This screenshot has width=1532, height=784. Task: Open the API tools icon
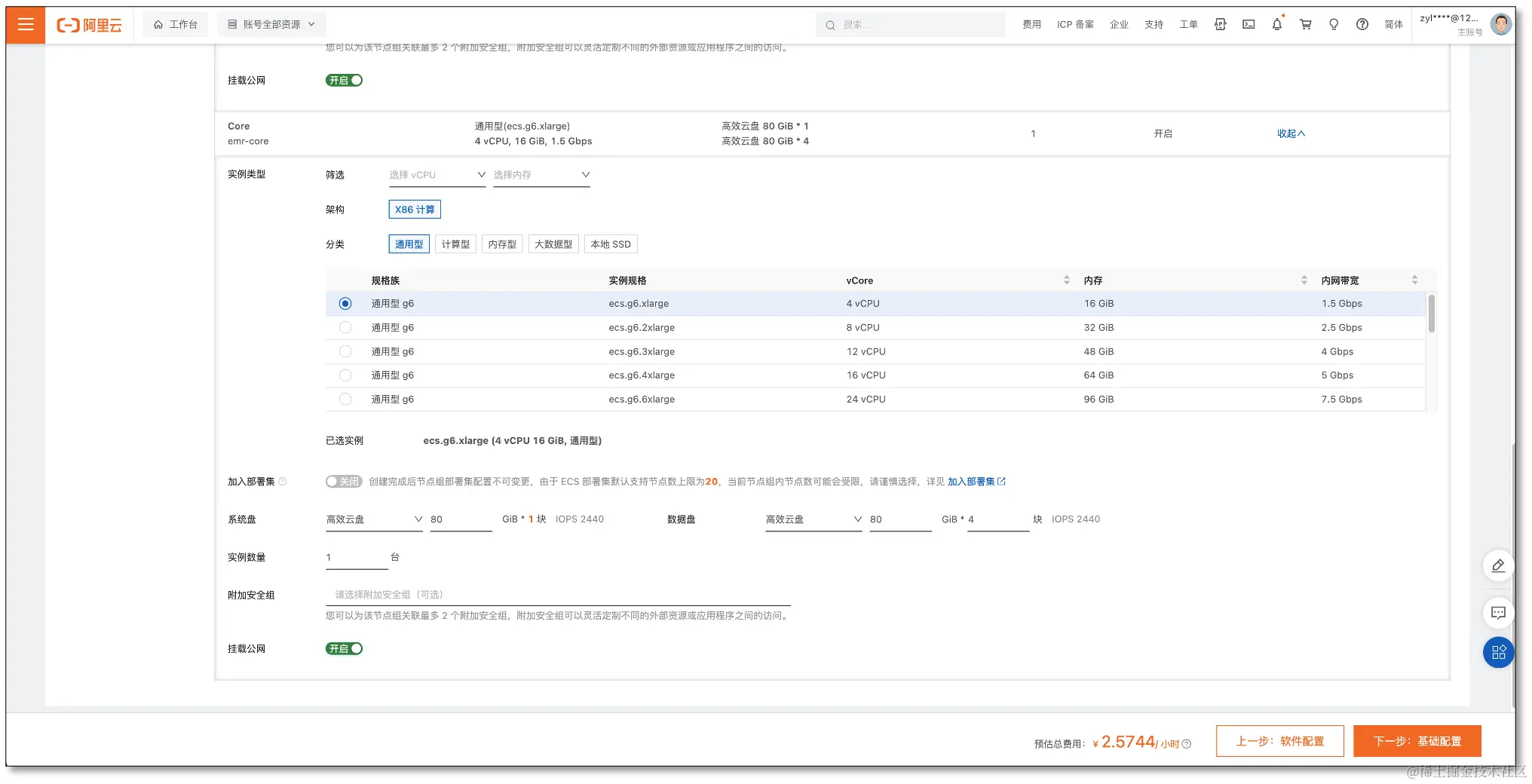[x=1220, y=25]
